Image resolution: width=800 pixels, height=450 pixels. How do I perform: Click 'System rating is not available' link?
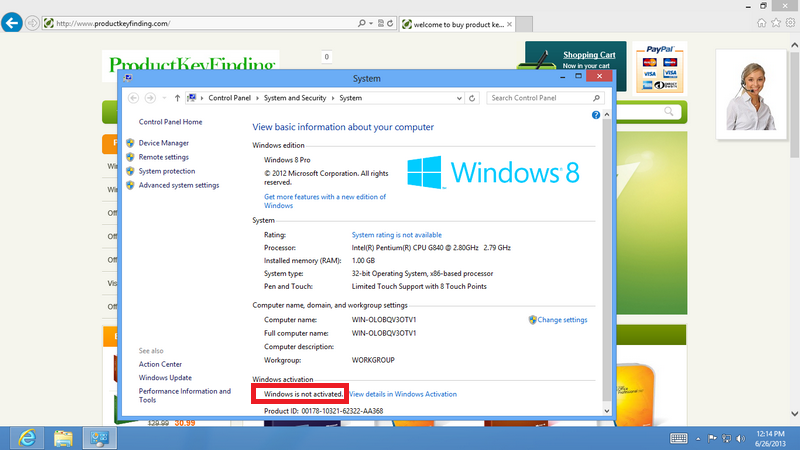point(396,235)
